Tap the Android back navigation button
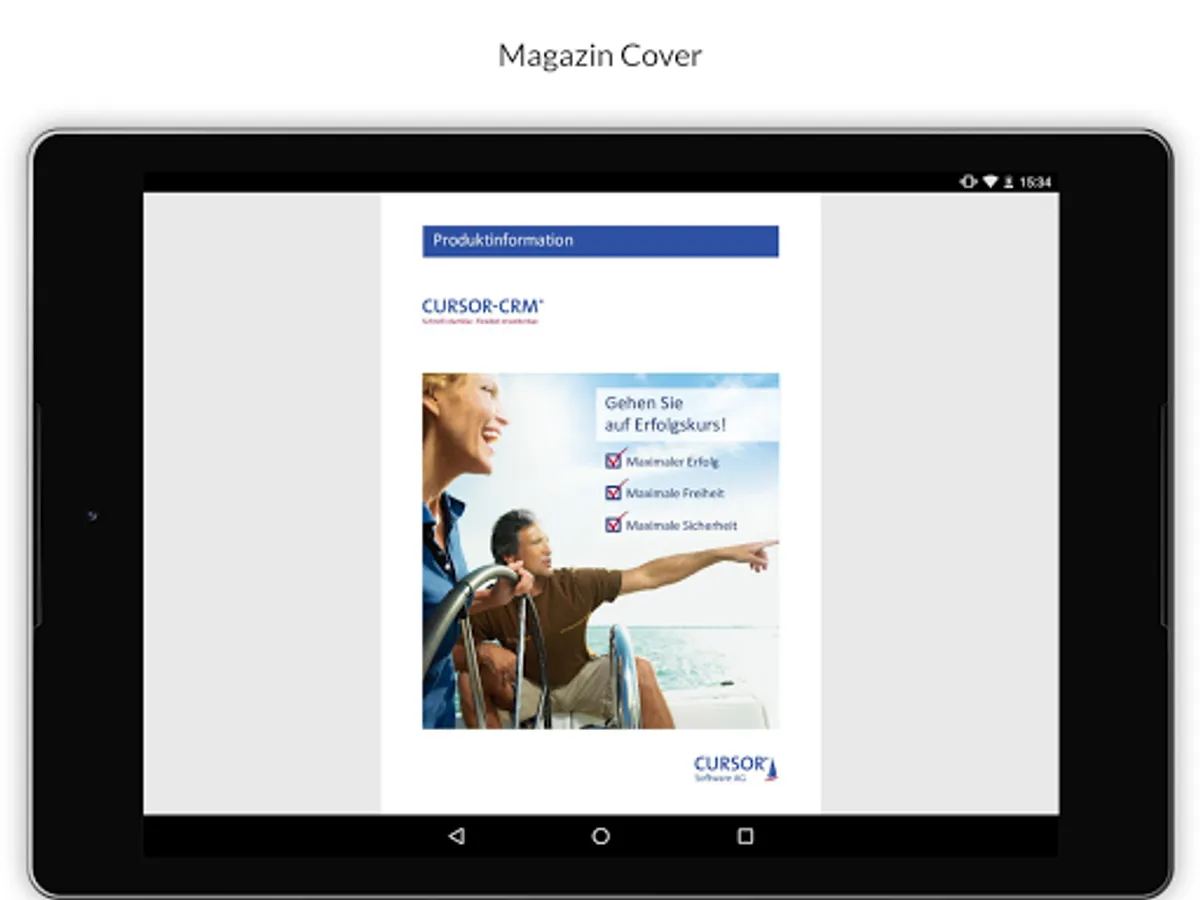 tap(457, 836)
